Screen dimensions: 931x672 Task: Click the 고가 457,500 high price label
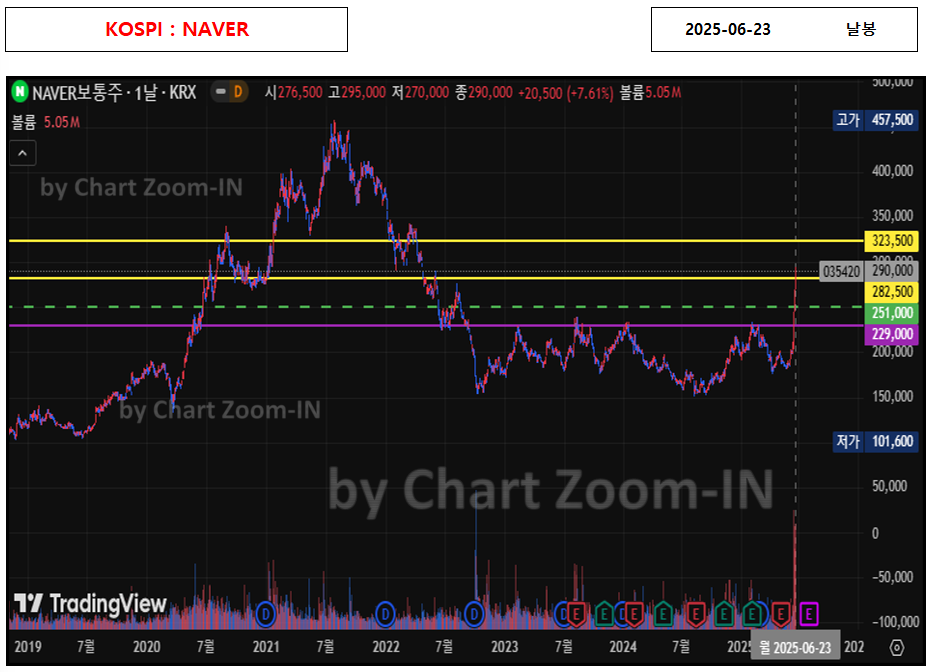pyautogui.click(x=875, y=121)
